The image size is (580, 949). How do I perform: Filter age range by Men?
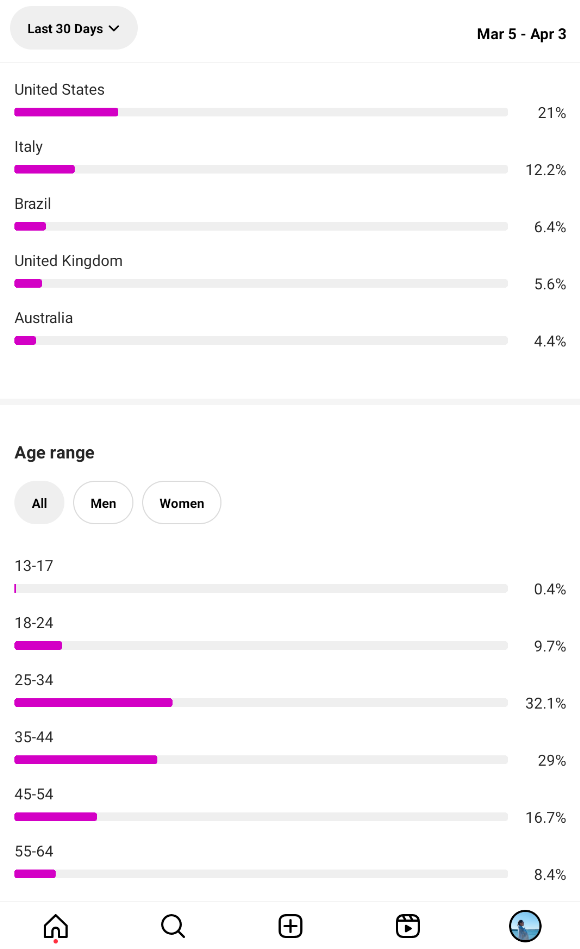point(103,503)
